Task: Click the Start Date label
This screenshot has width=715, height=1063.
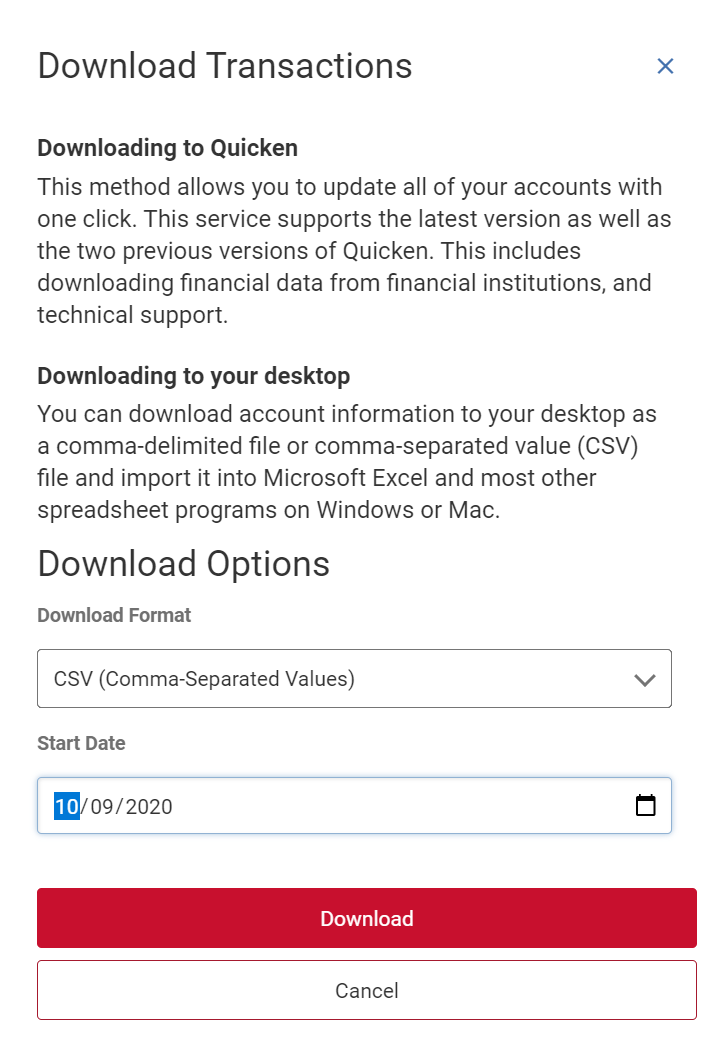Action: pos(81,743)
